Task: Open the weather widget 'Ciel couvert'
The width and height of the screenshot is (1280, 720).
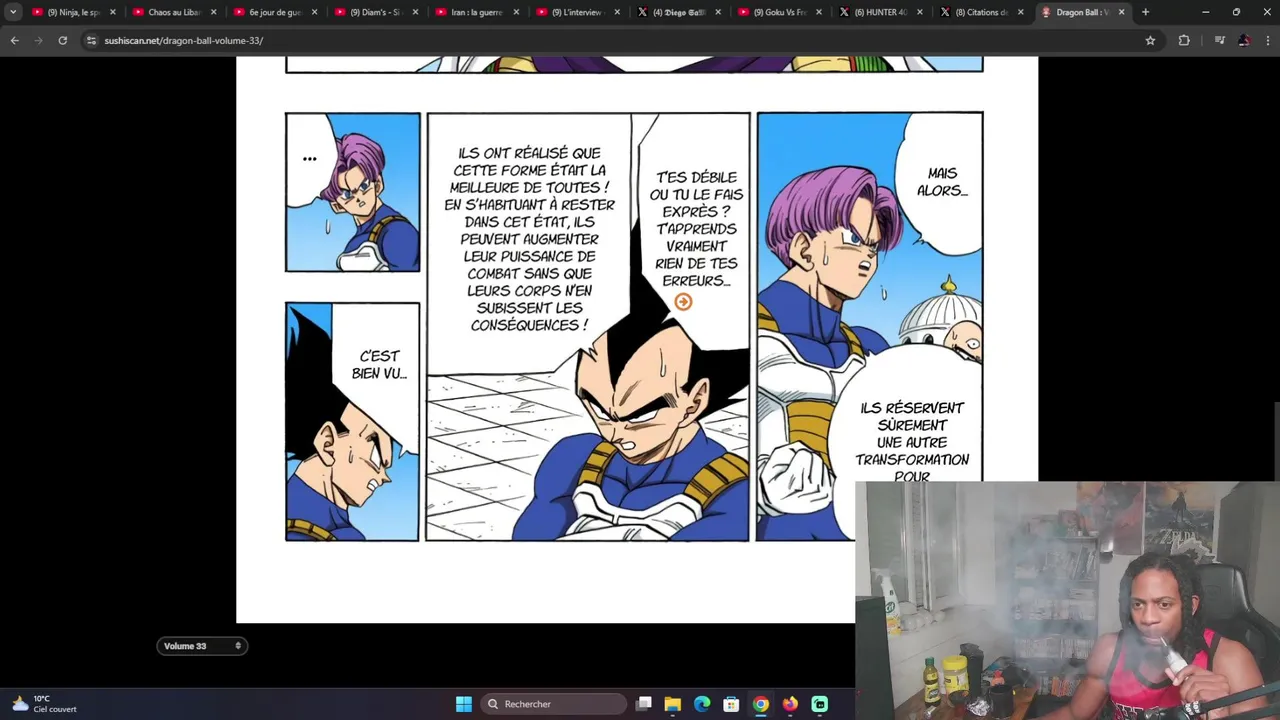Action: [x=43, y=704]
